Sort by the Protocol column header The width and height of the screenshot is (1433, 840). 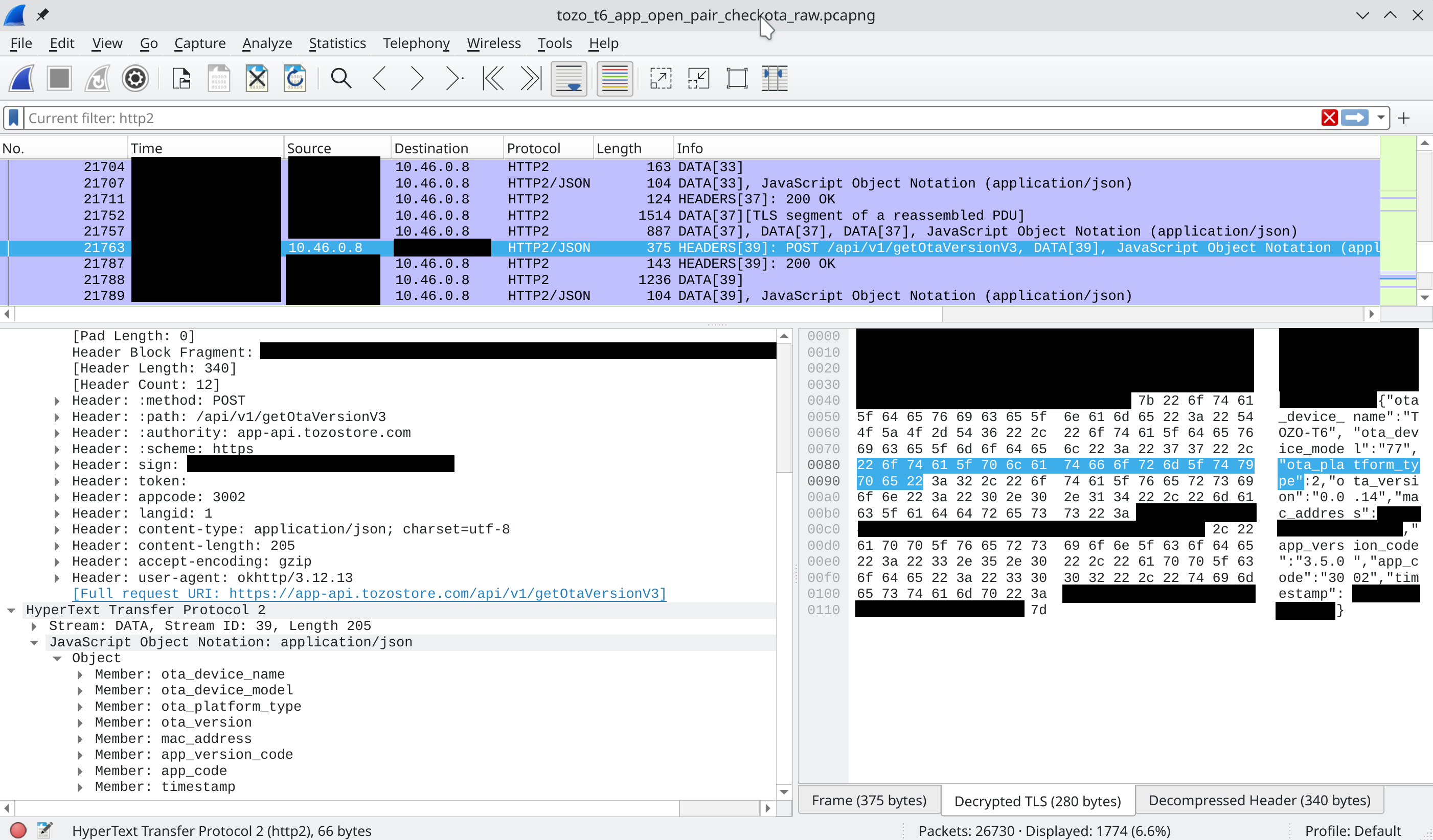548,148
